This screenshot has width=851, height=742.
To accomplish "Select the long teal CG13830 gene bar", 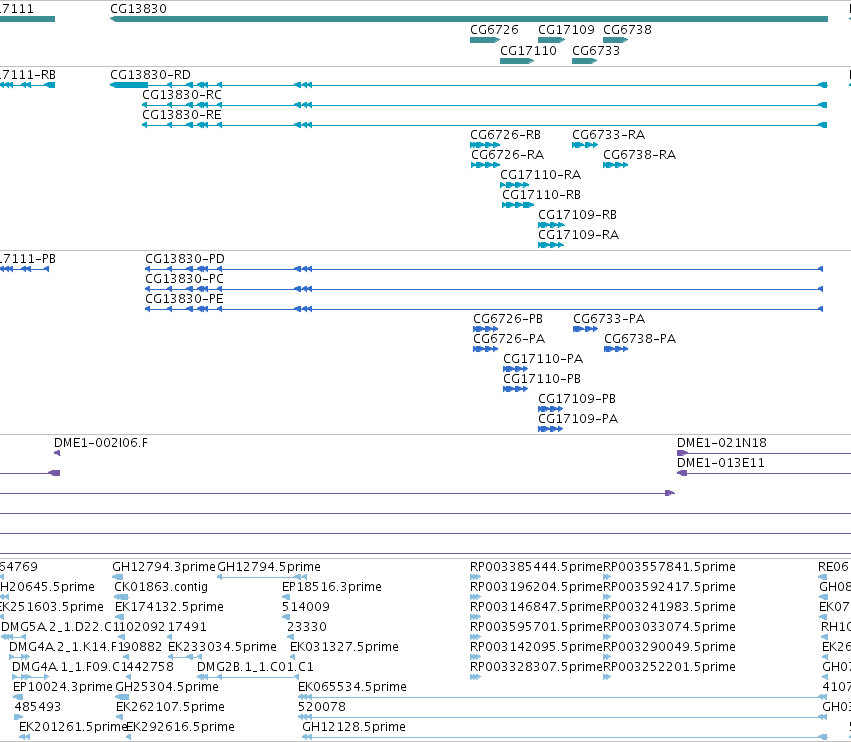I will 469,19.
